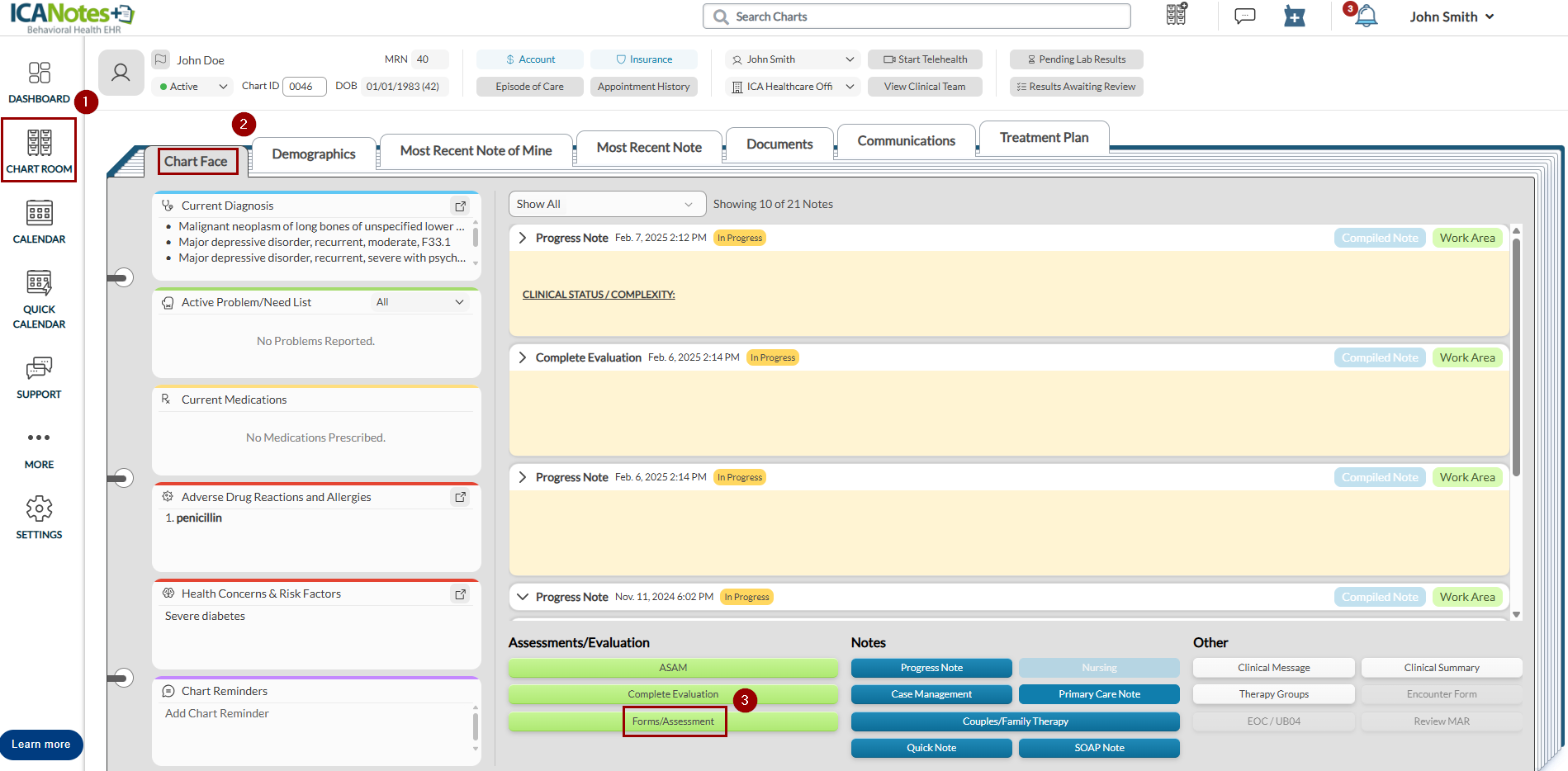Start Telehealth session
Screen dimensions: 1568x771
pos(925,59)
